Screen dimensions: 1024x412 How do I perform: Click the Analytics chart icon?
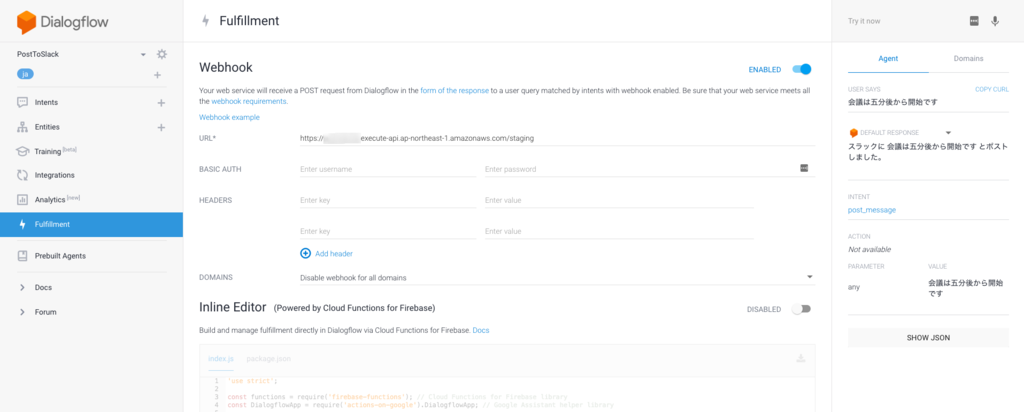pyautogui.click(x=22, y=199)
